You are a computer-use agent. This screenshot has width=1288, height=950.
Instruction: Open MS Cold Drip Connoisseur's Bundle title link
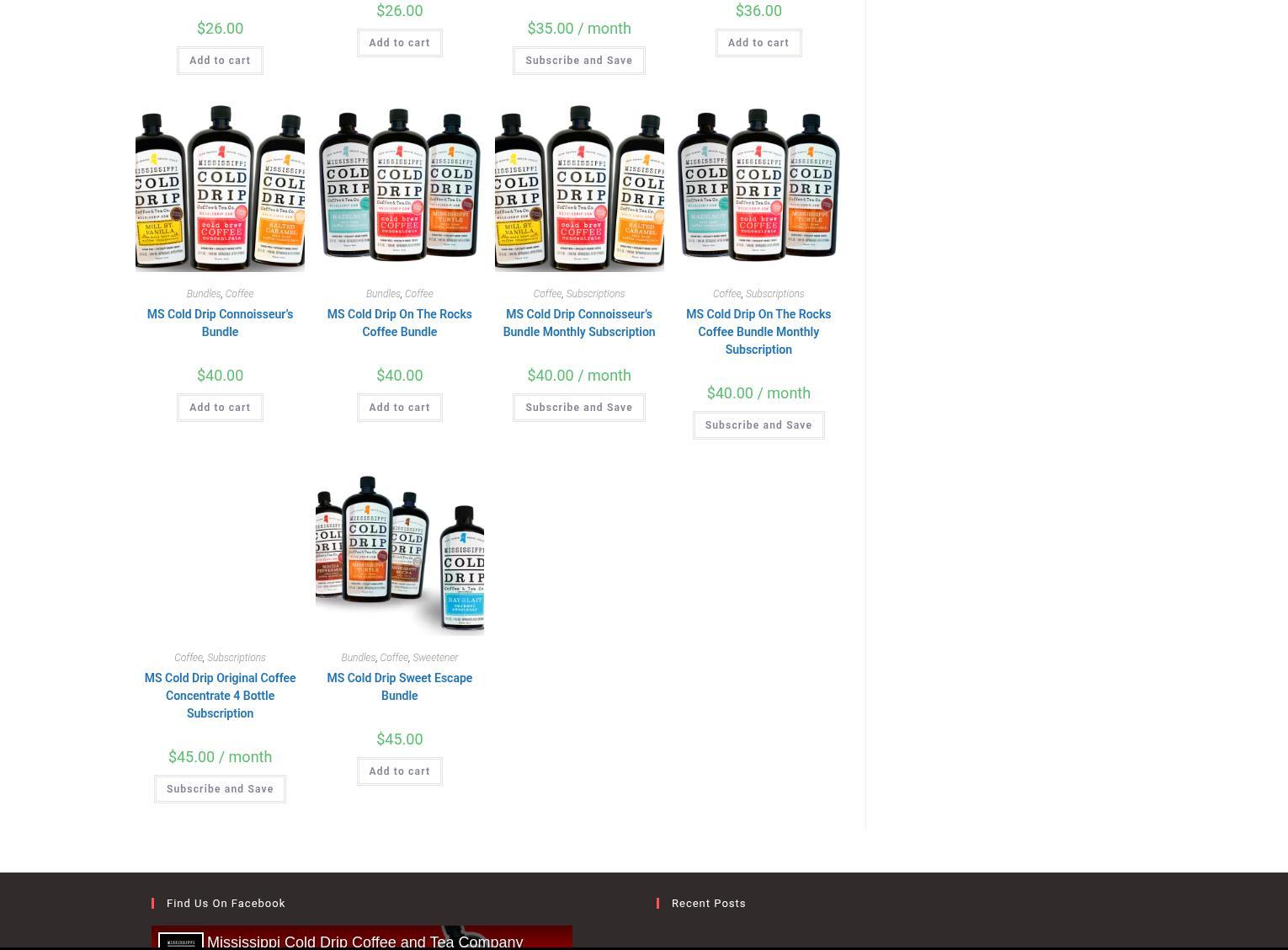[x=220, y=323]
